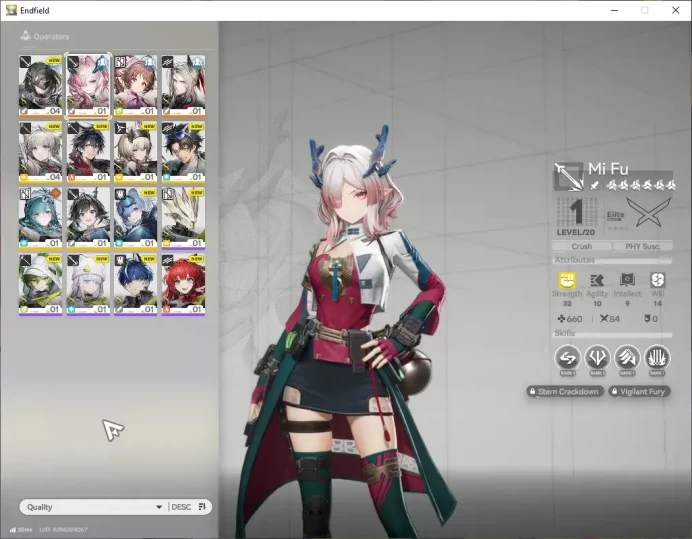Screen dimensions: 692x539
Task: Pick the brown-haired operator with purple bow
Action: tap(135, 86)
